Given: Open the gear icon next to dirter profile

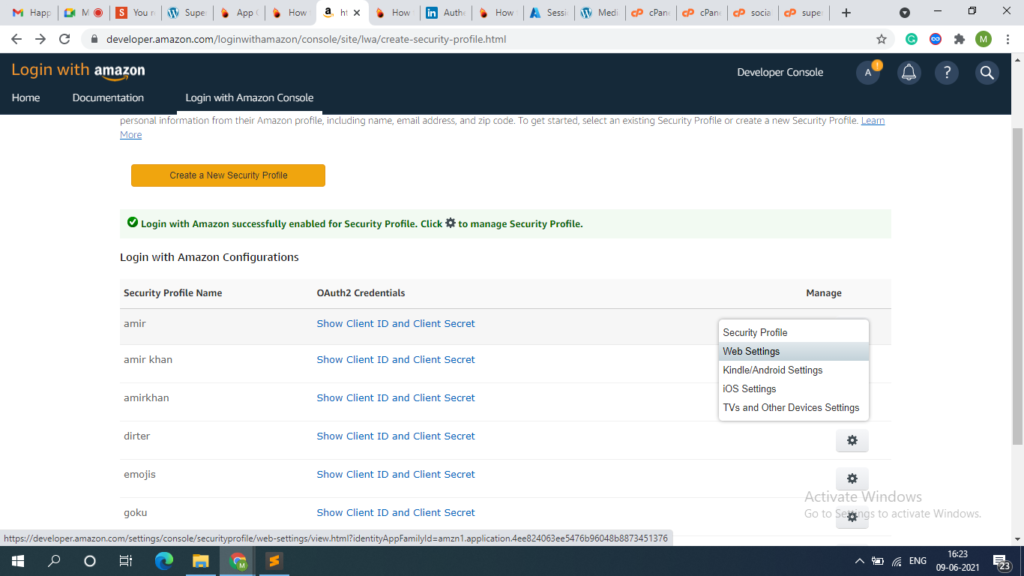Looking at the screenshot, I should click(851, 440).
